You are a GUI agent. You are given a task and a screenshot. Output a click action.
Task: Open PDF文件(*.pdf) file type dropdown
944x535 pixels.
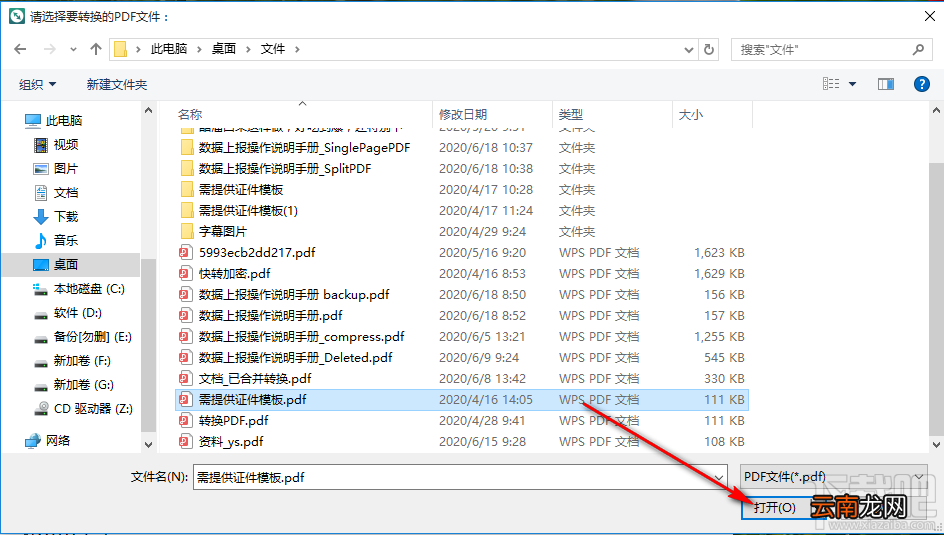[x=833, y=477]
